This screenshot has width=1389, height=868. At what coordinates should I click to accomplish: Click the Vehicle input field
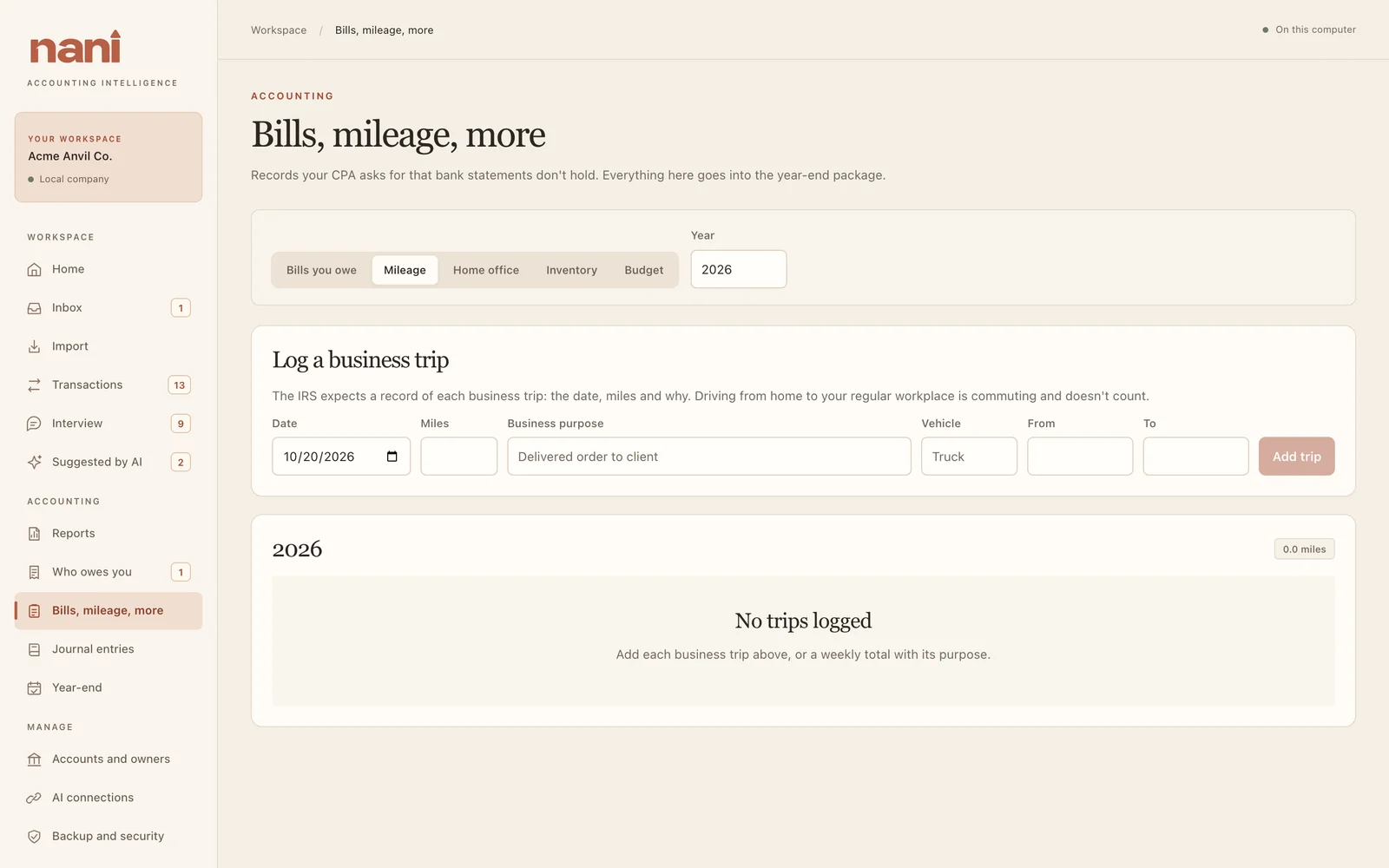(969, 457)
